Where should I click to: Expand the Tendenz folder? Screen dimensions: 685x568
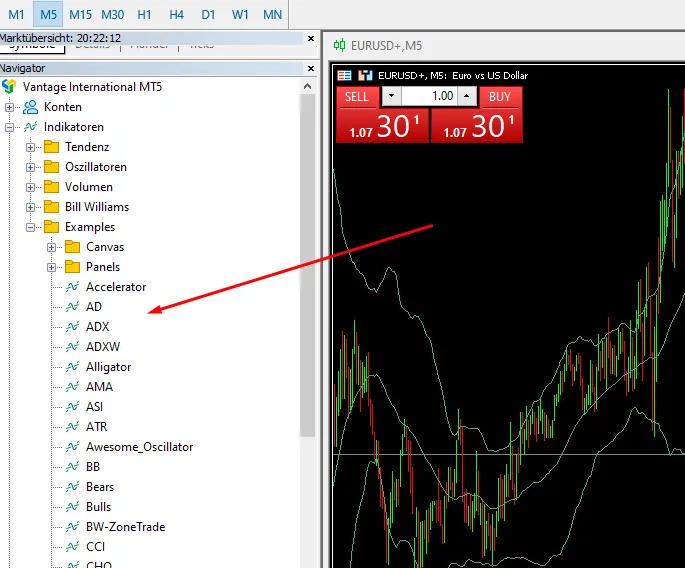pos(31,147)
